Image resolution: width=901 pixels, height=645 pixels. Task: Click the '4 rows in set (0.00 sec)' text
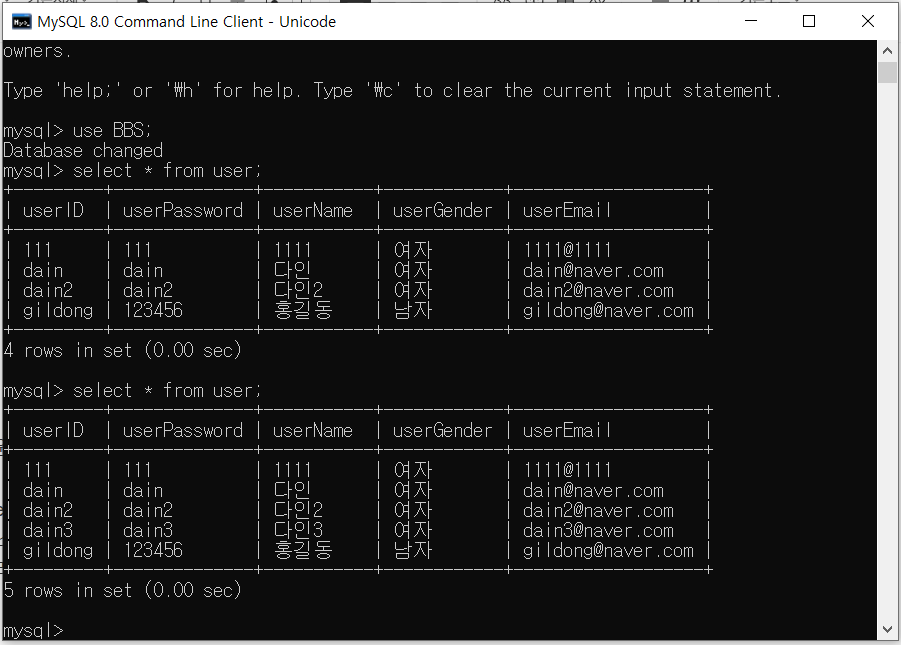point(122,350)
